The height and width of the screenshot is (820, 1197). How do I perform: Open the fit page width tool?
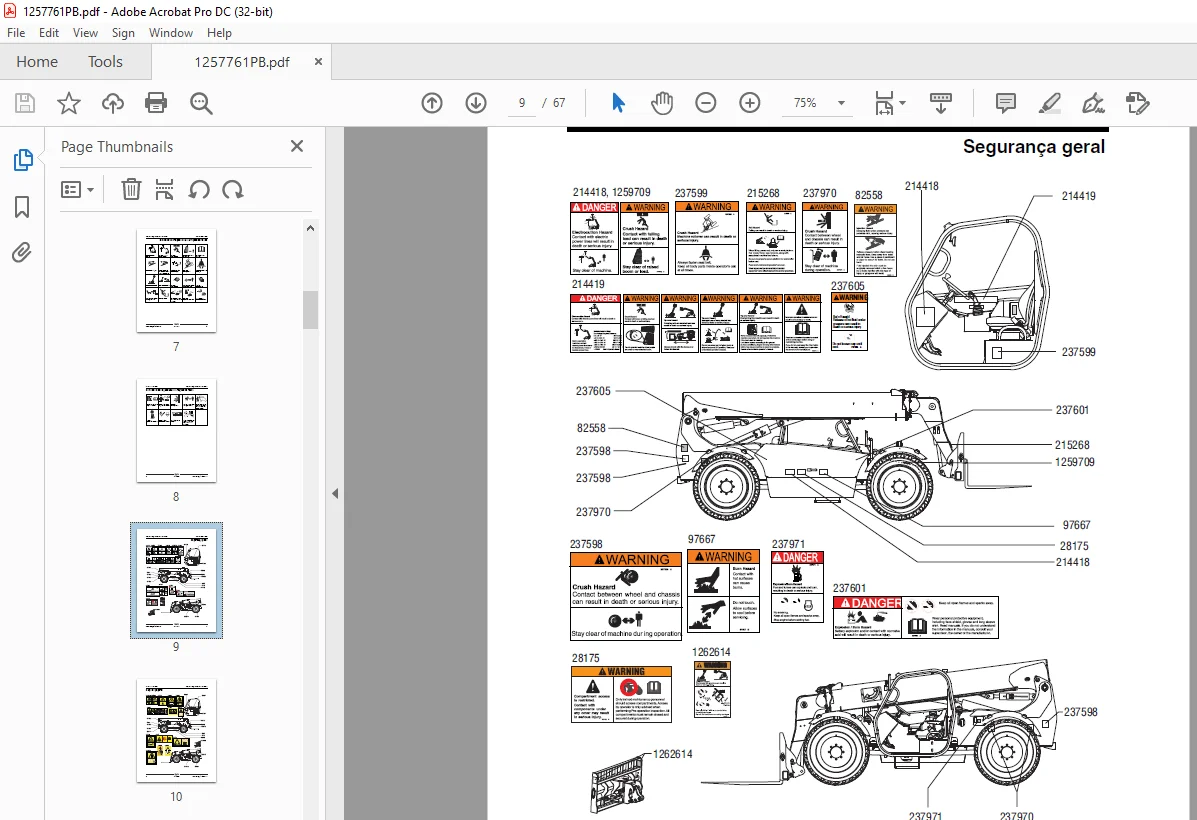point(884,103)
